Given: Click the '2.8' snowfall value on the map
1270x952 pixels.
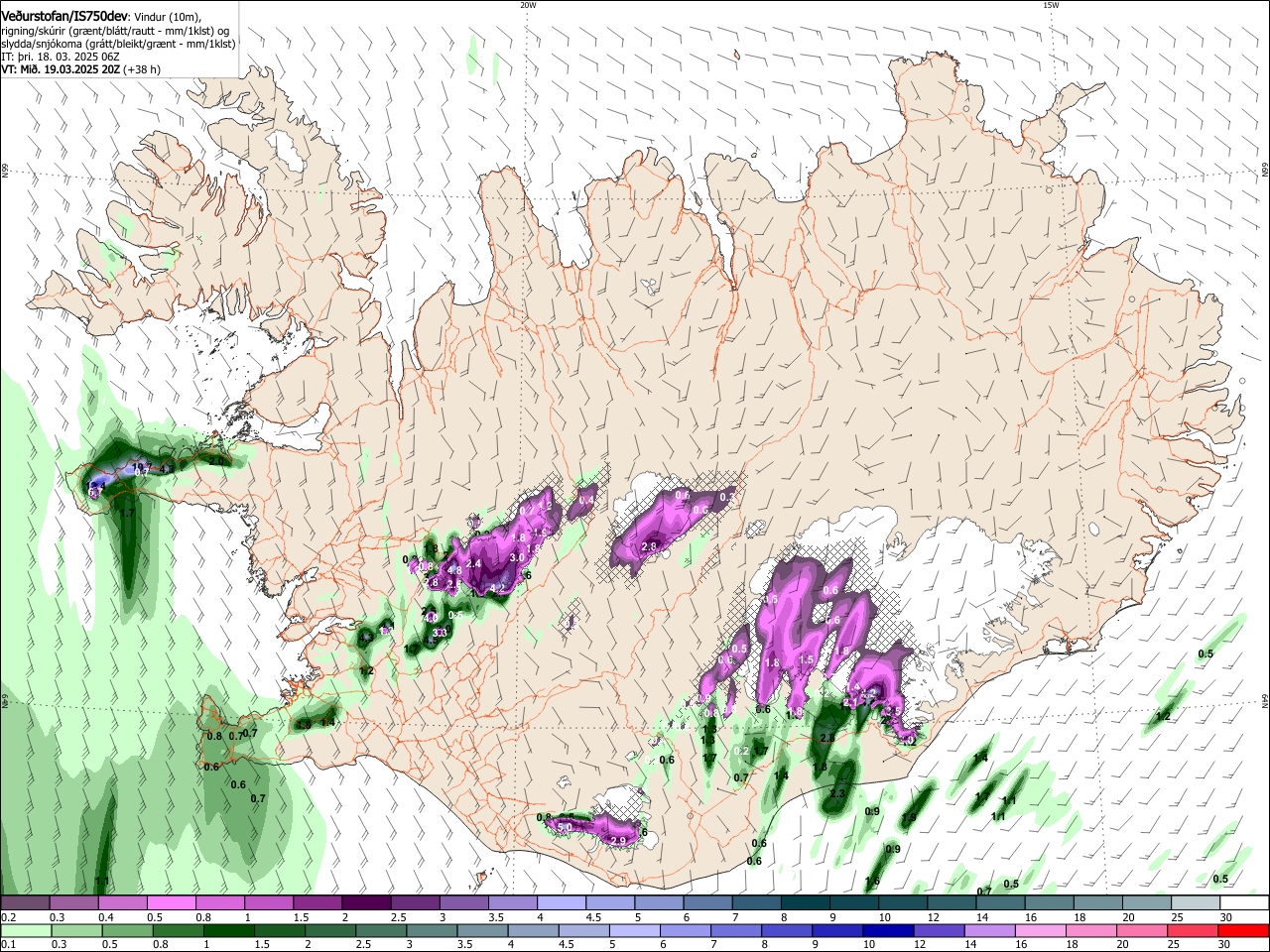Looking at the screenshot, I should pyautogui.click(x=651, y=546).
